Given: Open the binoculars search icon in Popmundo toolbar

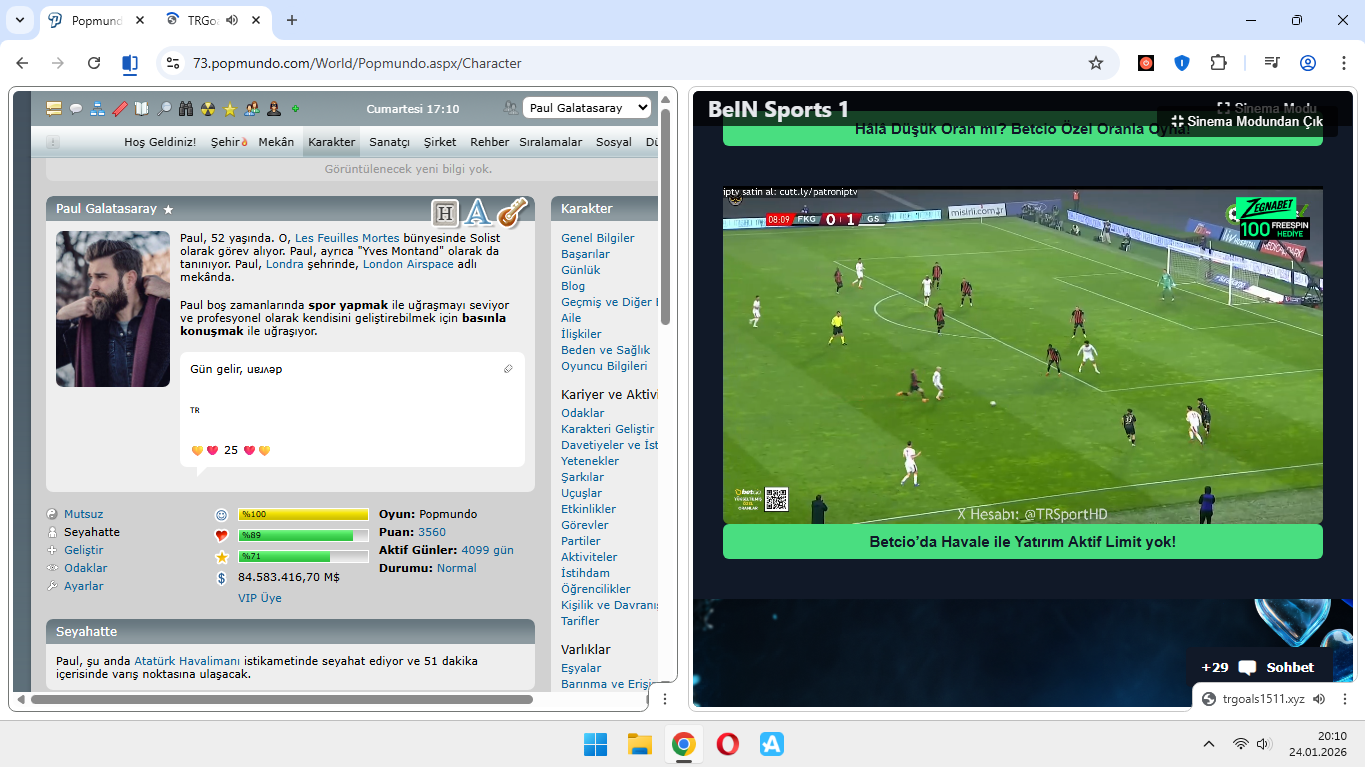Looking at the screenshot, I should click(186, 109).
